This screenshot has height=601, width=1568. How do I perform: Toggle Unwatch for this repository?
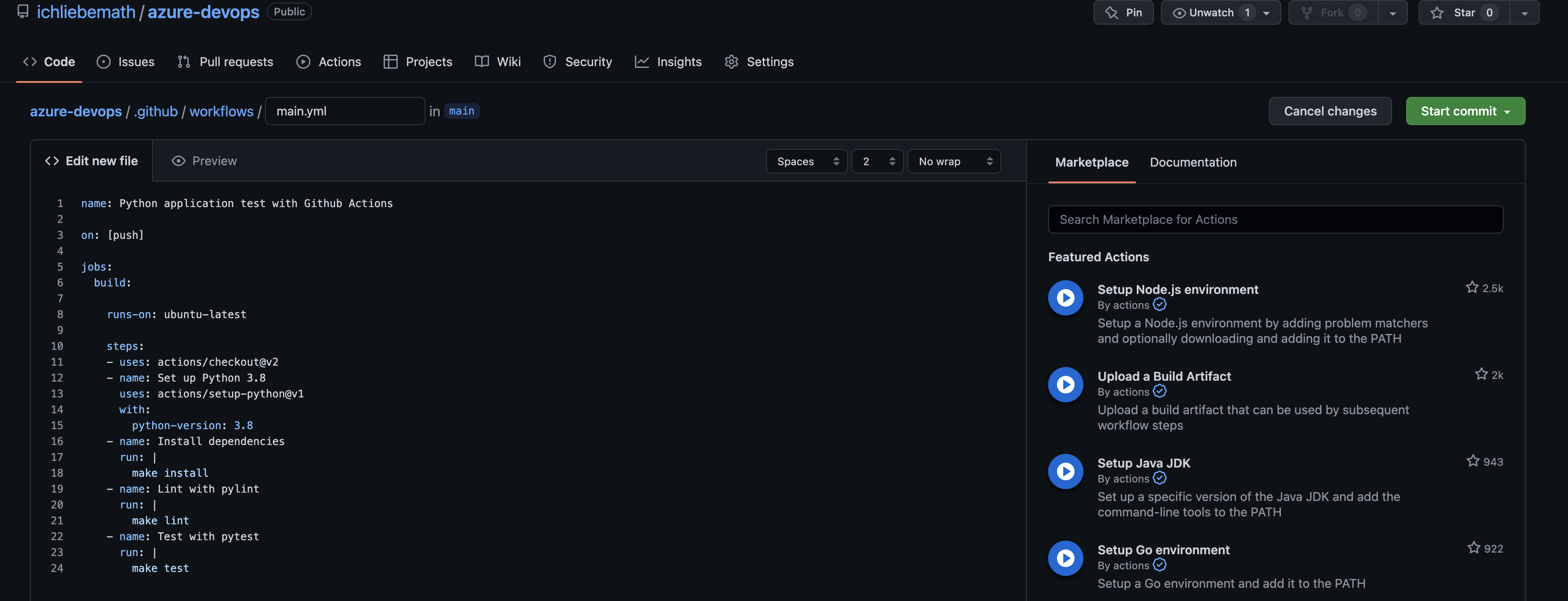1211,12
